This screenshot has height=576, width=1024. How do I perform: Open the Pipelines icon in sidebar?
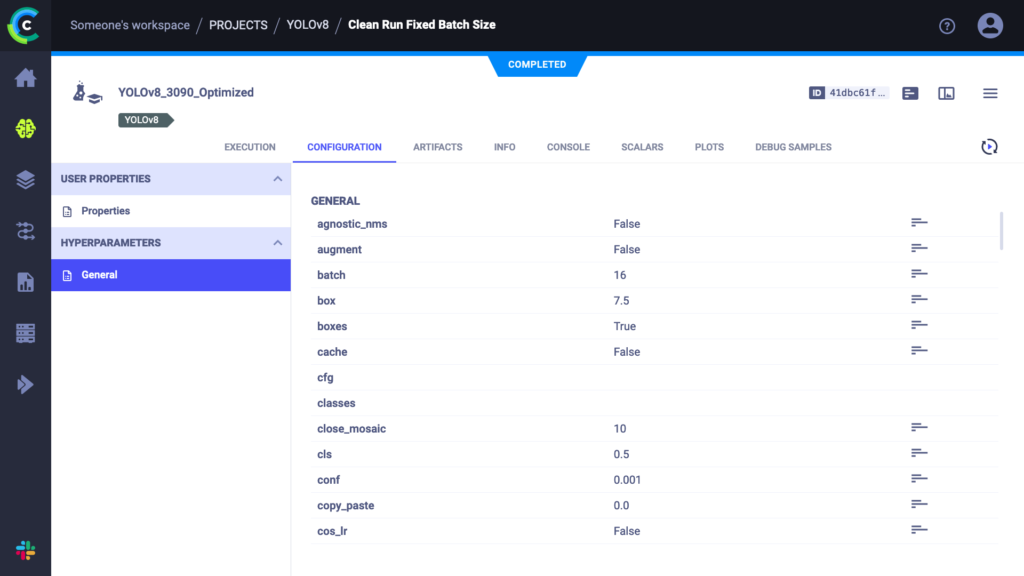point(25,231)
